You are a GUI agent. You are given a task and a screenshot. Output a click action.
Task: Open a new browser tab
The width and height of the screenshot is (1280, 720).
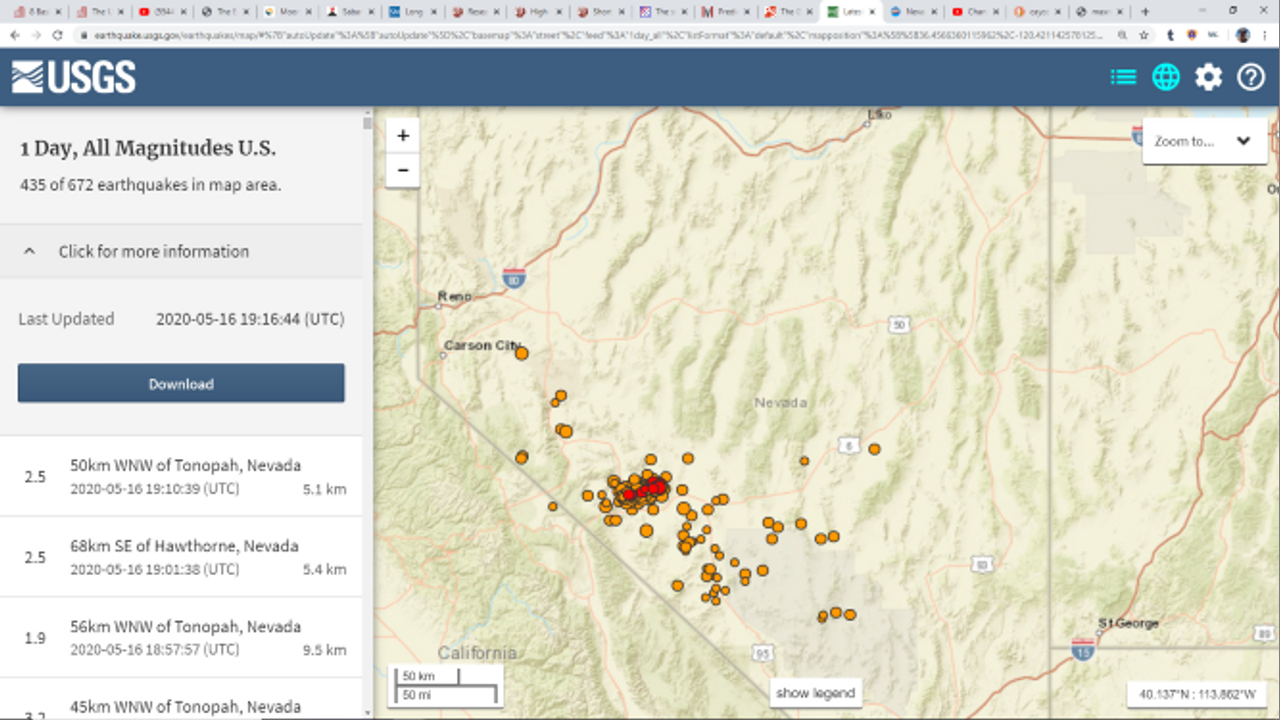pos(1145,11)
